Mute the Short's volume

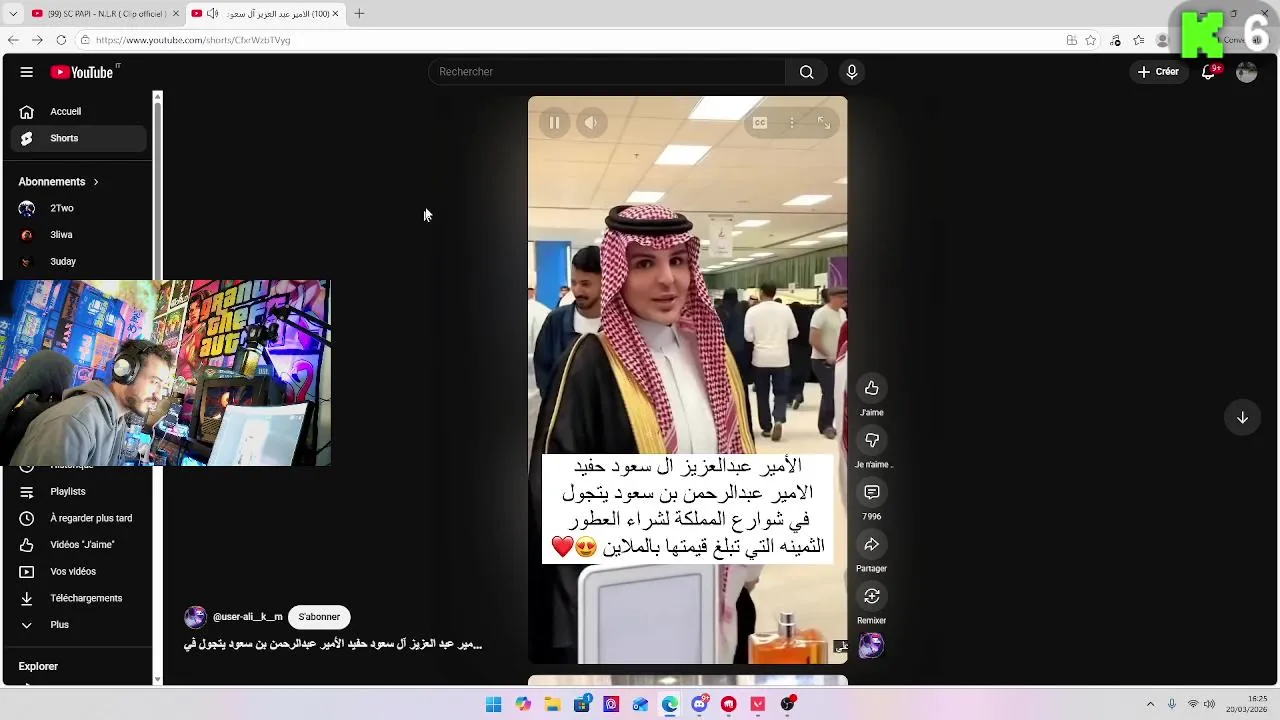pos(591,123)
